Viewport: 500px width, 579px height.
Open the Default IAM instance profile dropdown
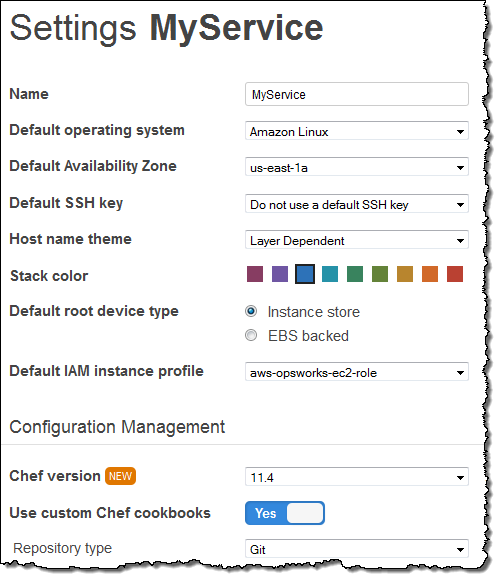[x=356, y=372]
